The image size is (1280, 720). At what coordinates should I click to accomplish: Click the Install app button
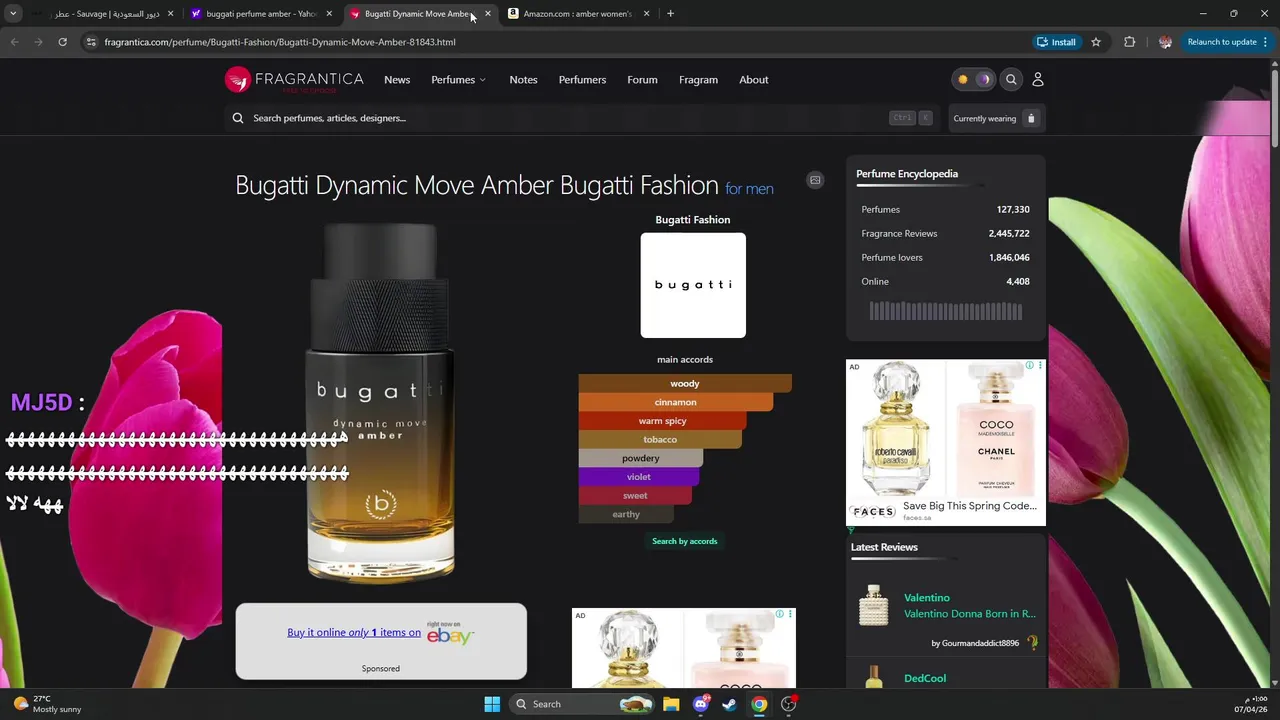point(1056,42)
